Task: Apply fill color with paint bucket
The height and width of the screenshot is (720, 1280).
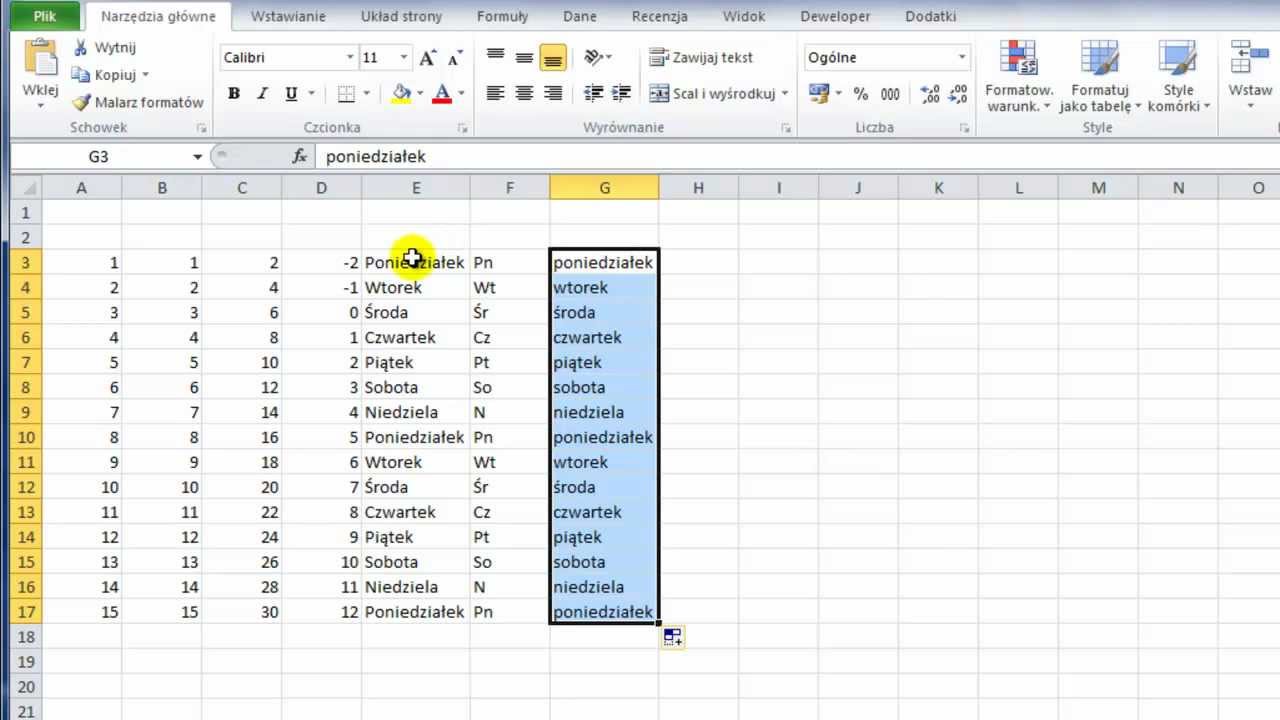Action: pos(402,93)
